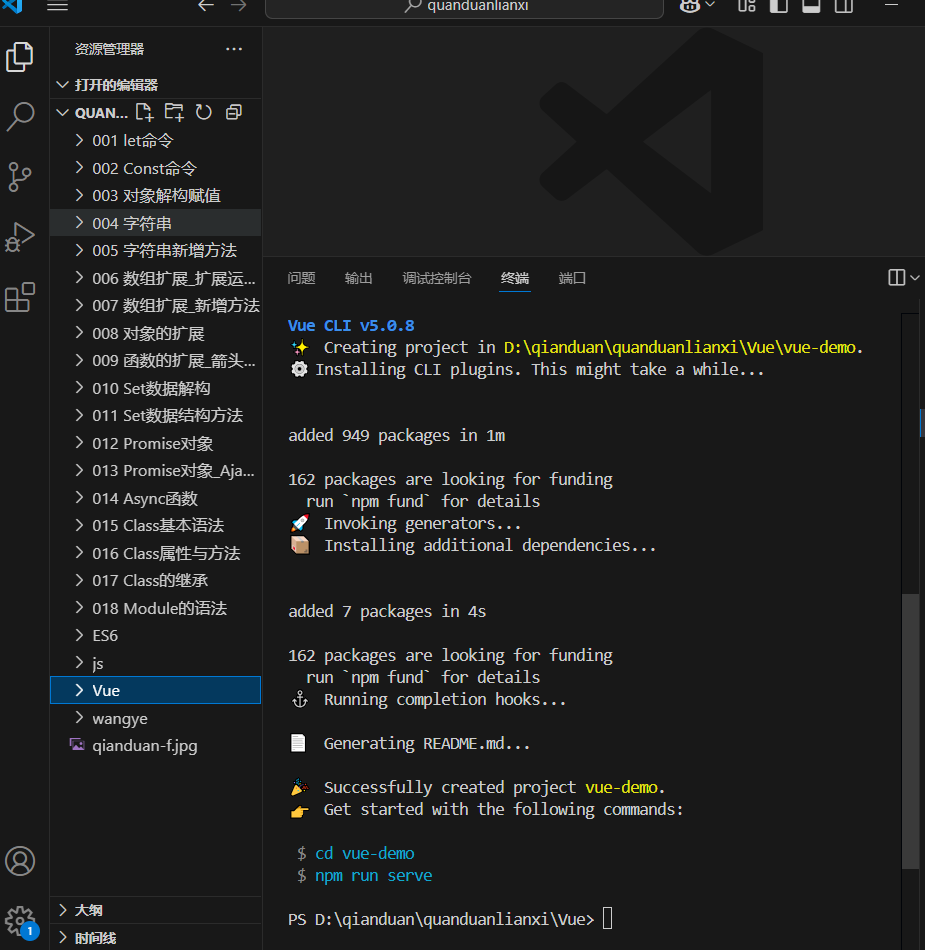The image size is (925, 950).
Task: Open the terminal split dropdown arrow
Action: [915, 277]
